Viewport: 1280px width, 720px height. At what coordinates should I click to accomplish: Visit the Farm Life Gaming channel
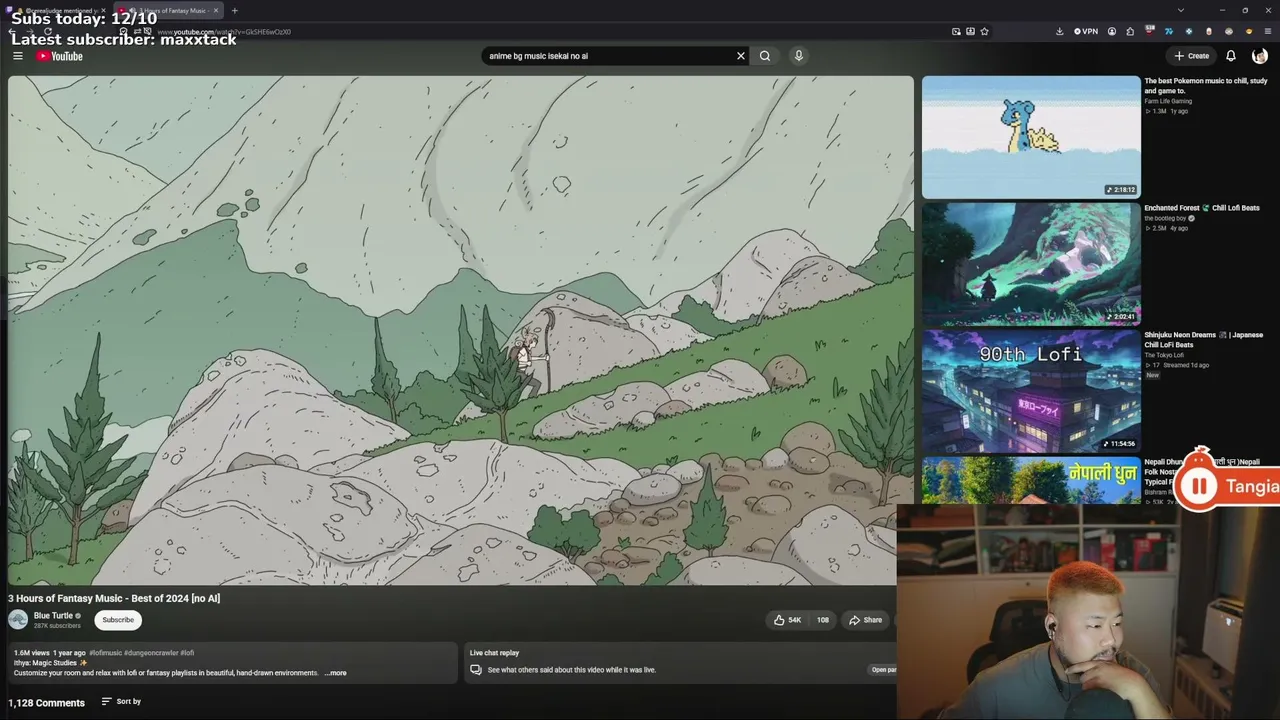click(1168, 101)
